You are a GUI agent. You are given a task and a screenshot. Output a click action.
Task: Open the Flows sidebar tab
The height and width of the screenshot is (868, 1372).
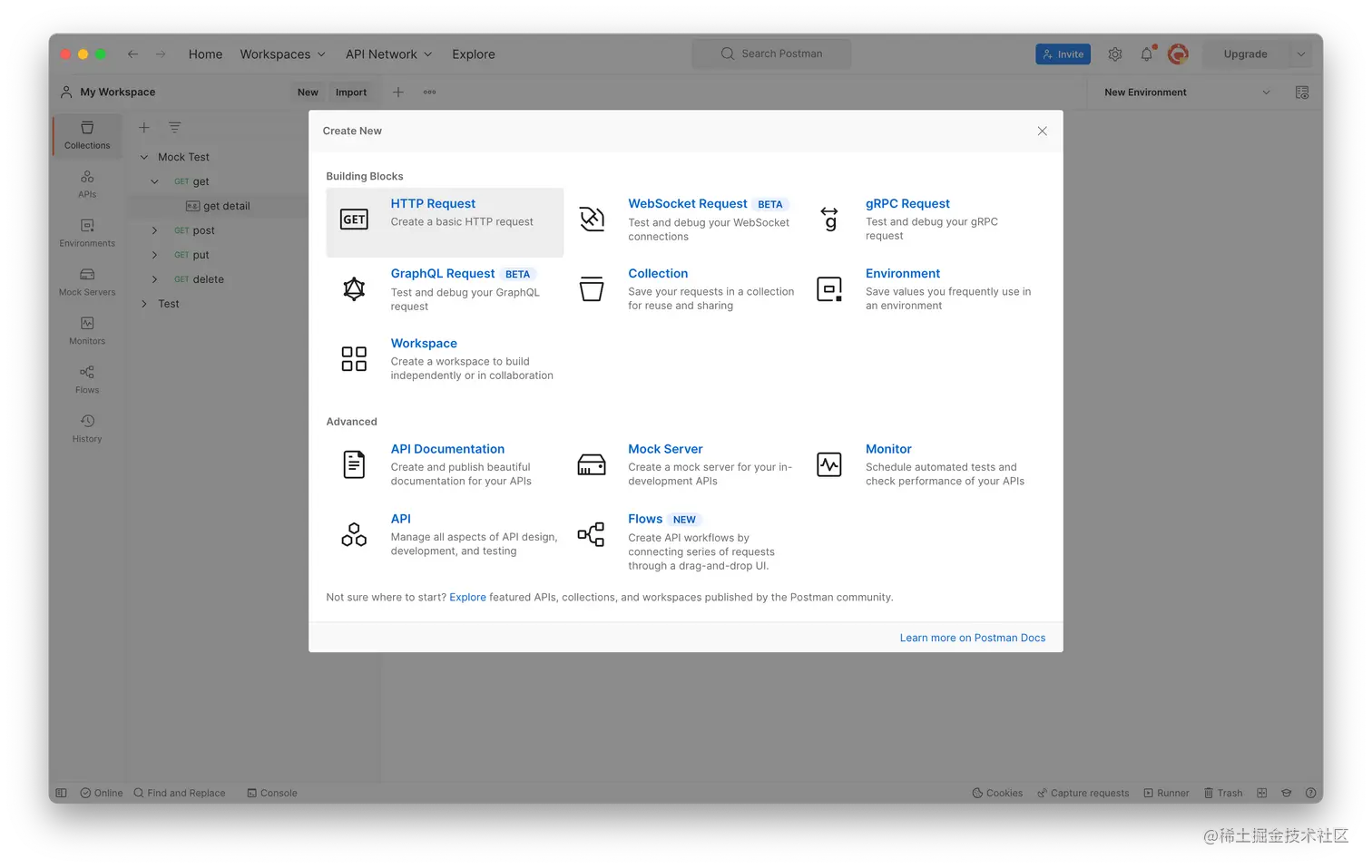[x=87, y=379]
